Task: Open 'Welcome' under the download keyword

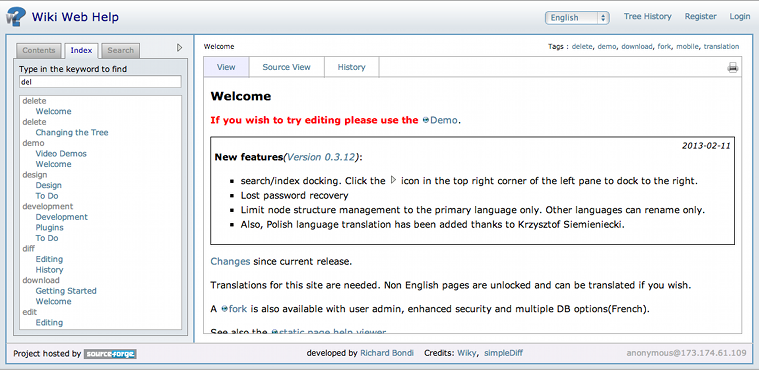Action: [53, 301]
